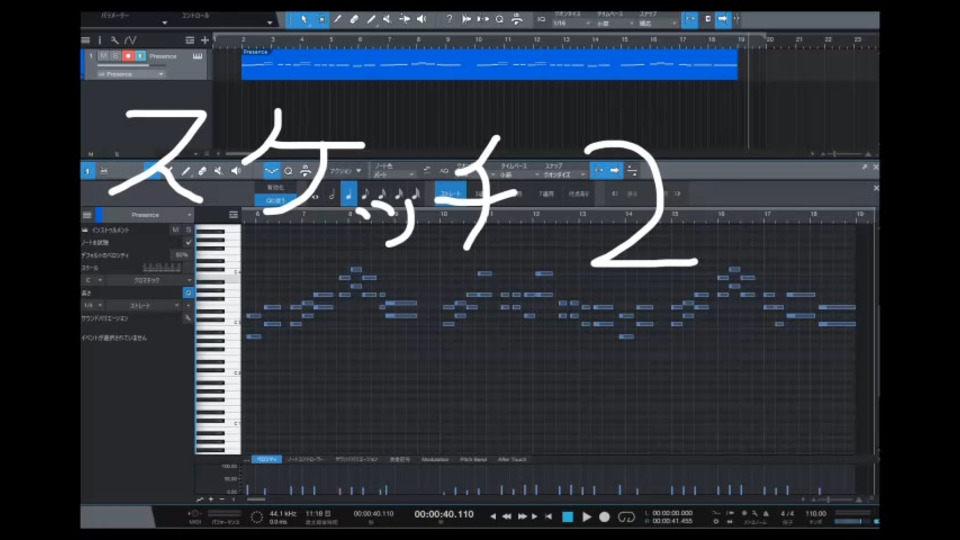Choose the quarter note value
Viewport: 960px width, 540px height.
348,194
